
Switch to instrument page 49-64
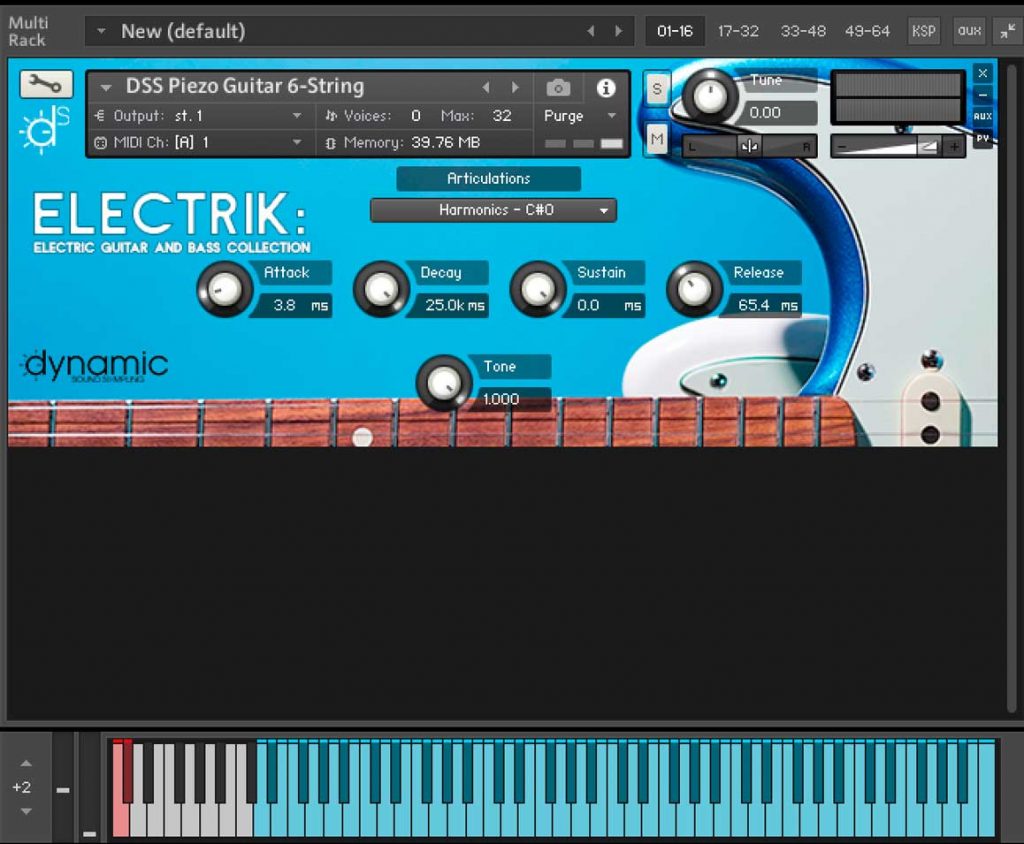tap(867, 31)
